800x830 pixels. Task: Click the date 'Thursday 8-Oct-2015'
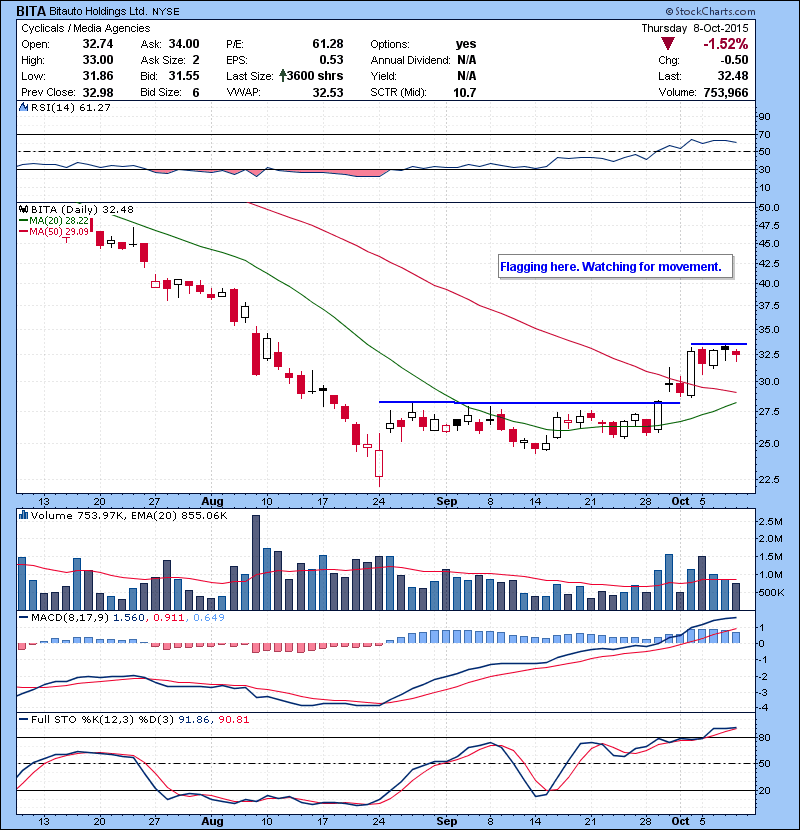pyautogui.click(x=695, y=28)
